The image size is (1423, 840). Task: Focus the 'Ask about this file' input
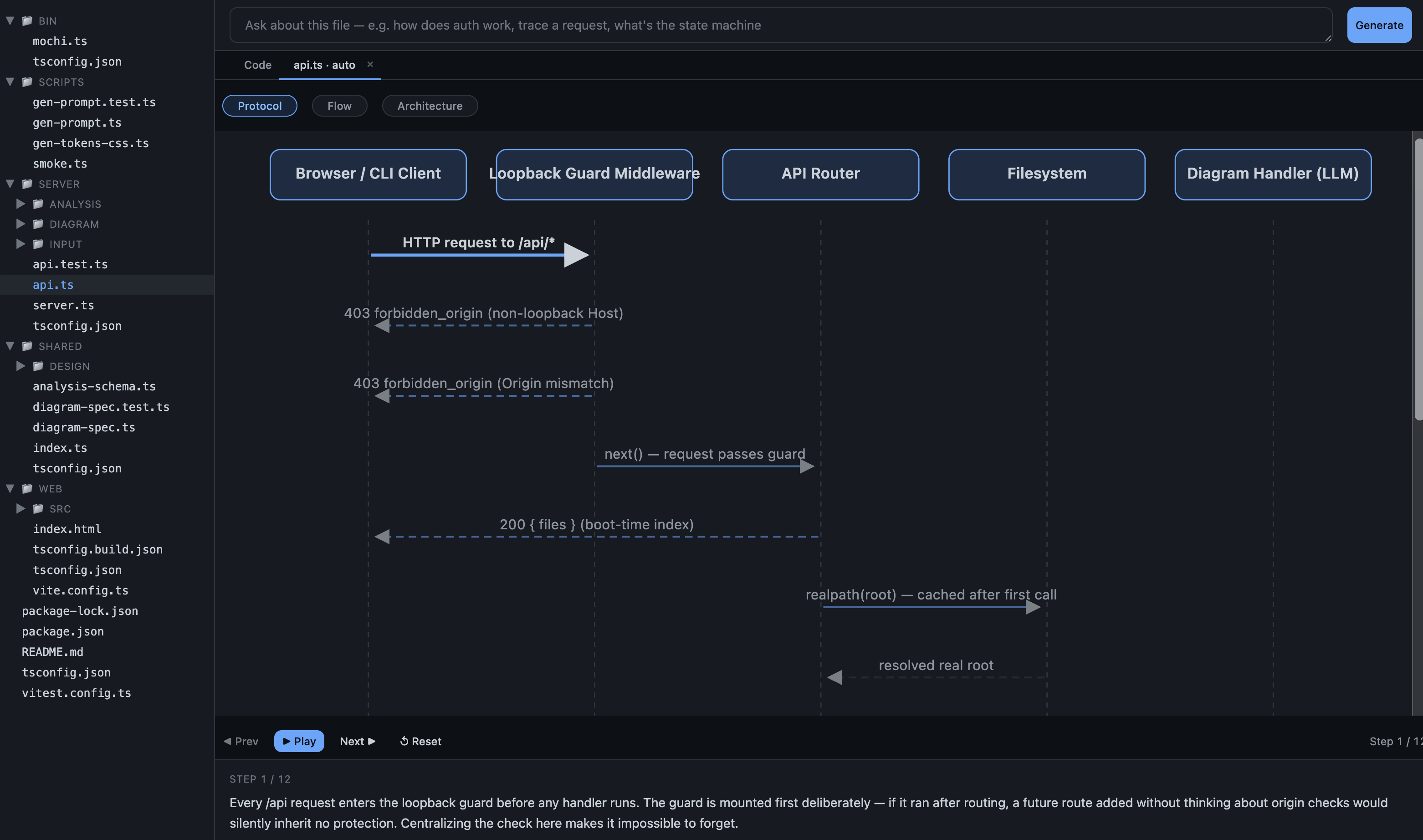[x=781, y=25]
